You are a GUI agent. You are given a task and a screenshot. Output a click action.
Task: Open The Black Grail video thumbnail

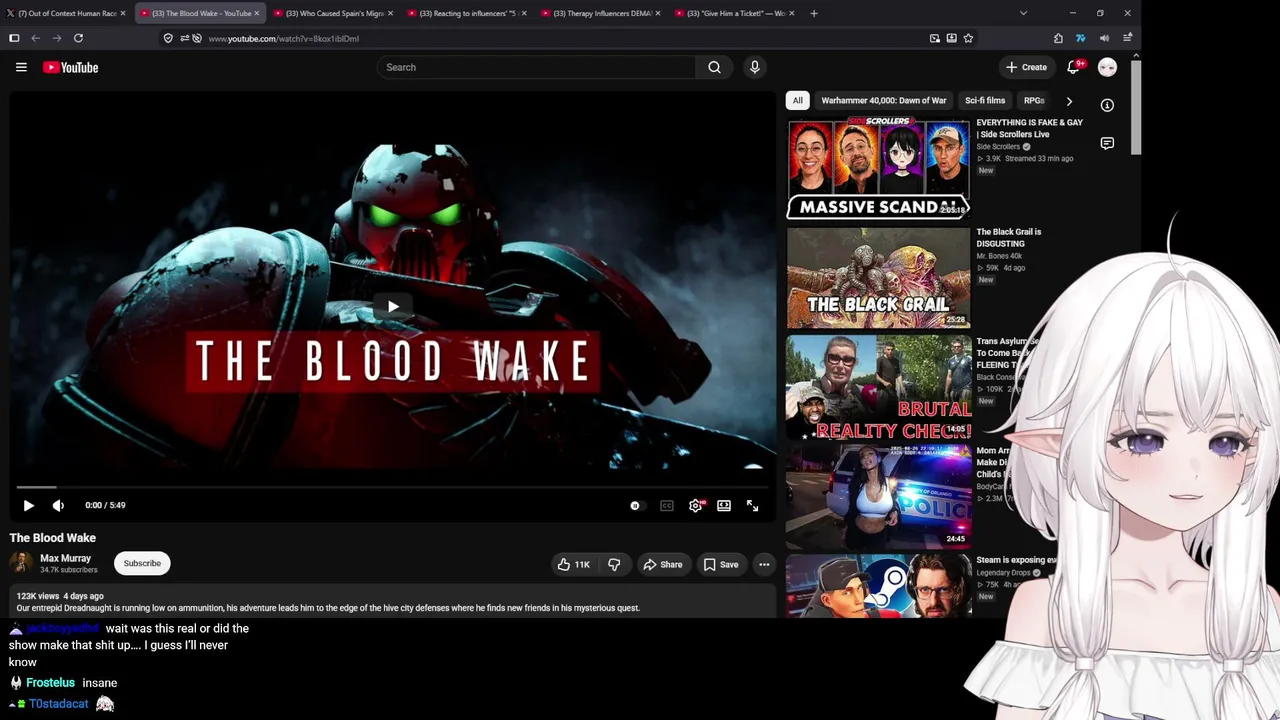coord(878,278)
